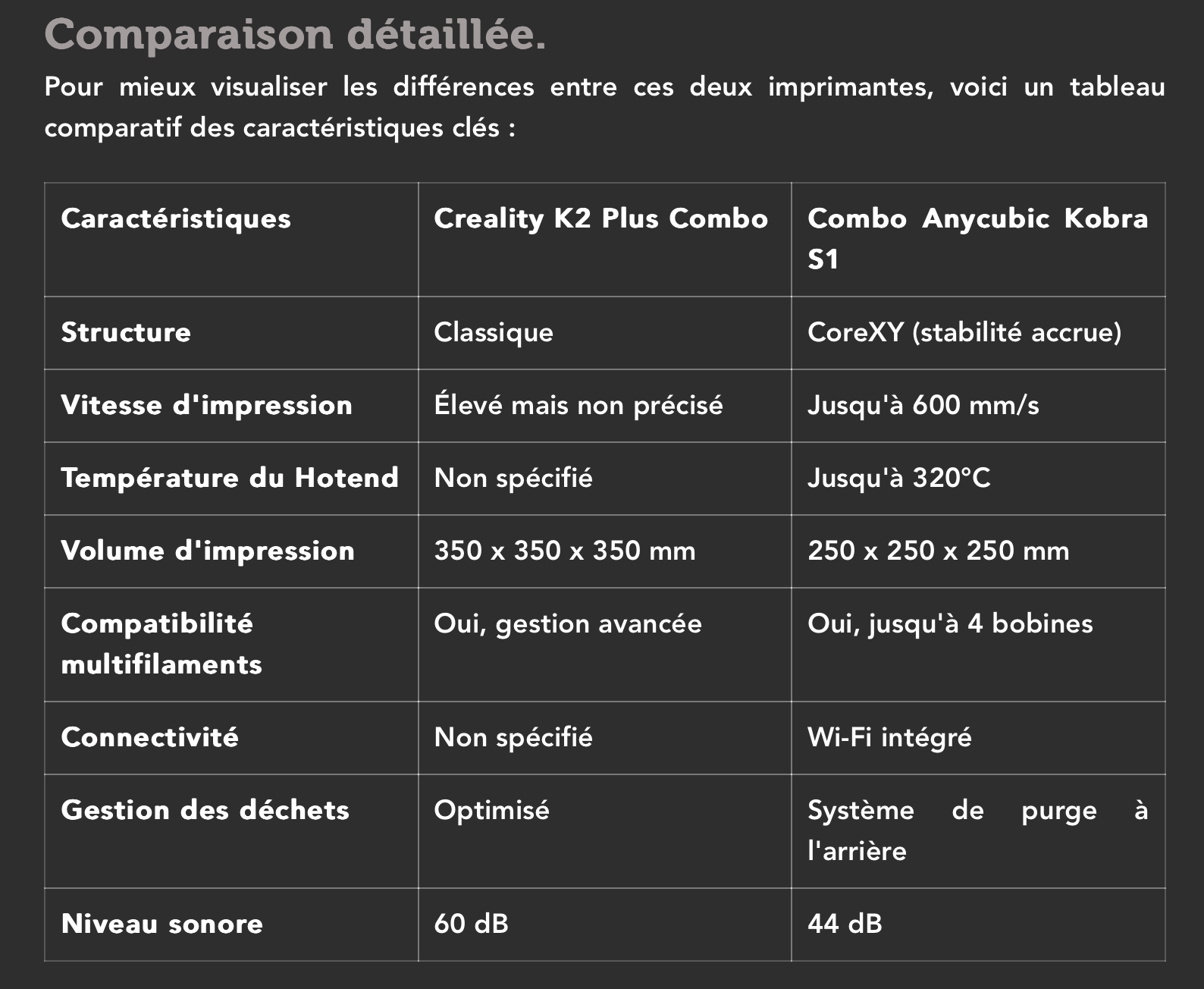The height and width of the screenshot is (989, 1204).
Task: Select the "Structure" row label
Action: coord(126,333)
